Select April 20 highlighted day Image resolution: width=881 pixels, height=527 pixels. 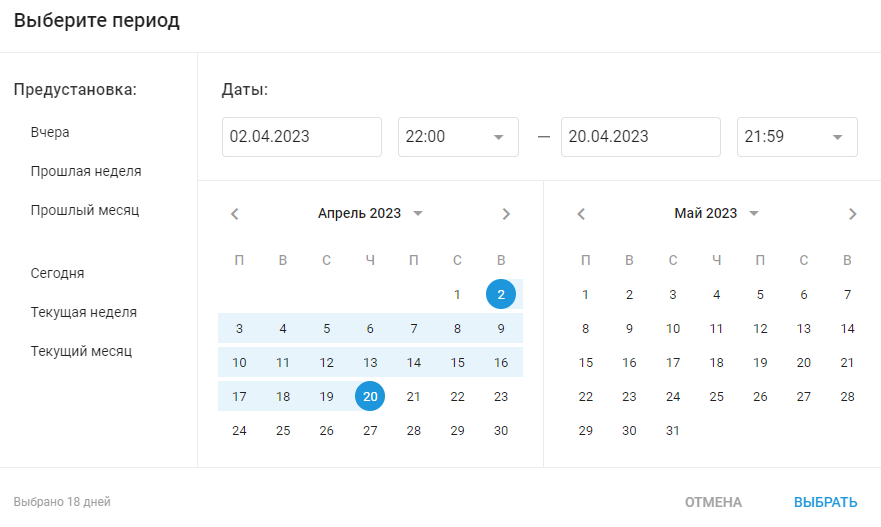pos(370,396)
